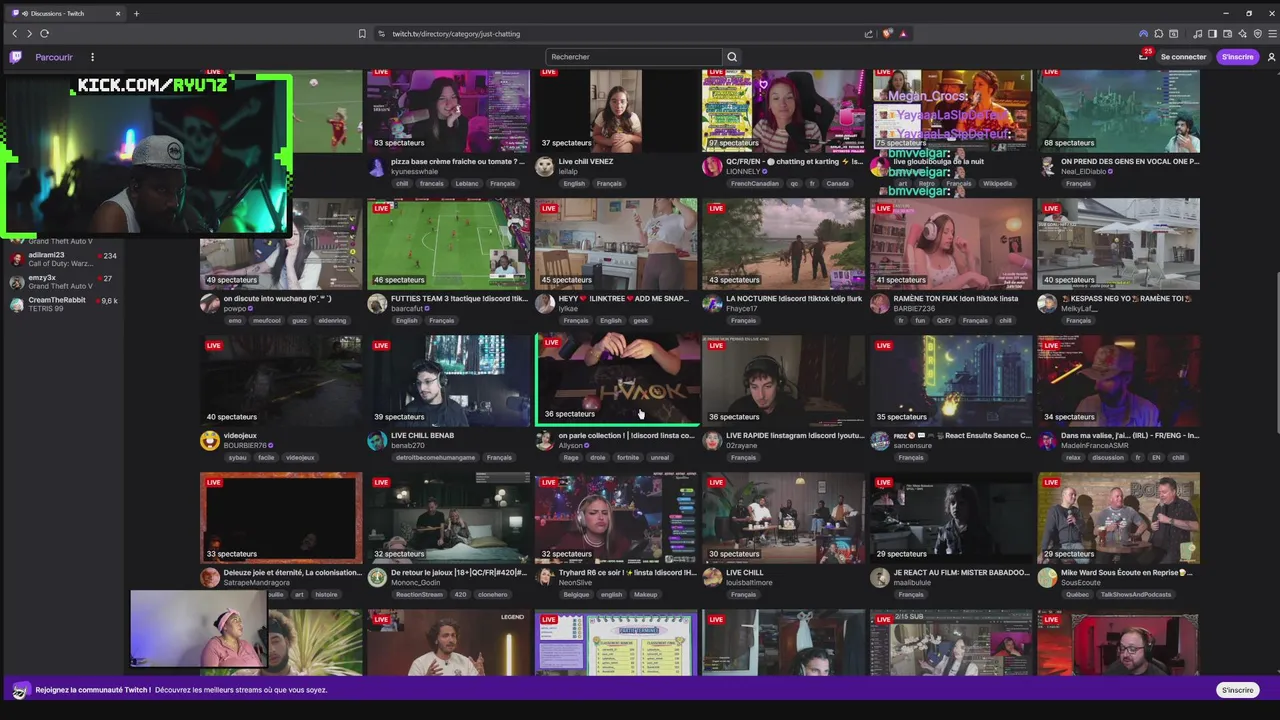Click the search magnifier button
This screenshot has height=720, width=1280.
[732, 57]
